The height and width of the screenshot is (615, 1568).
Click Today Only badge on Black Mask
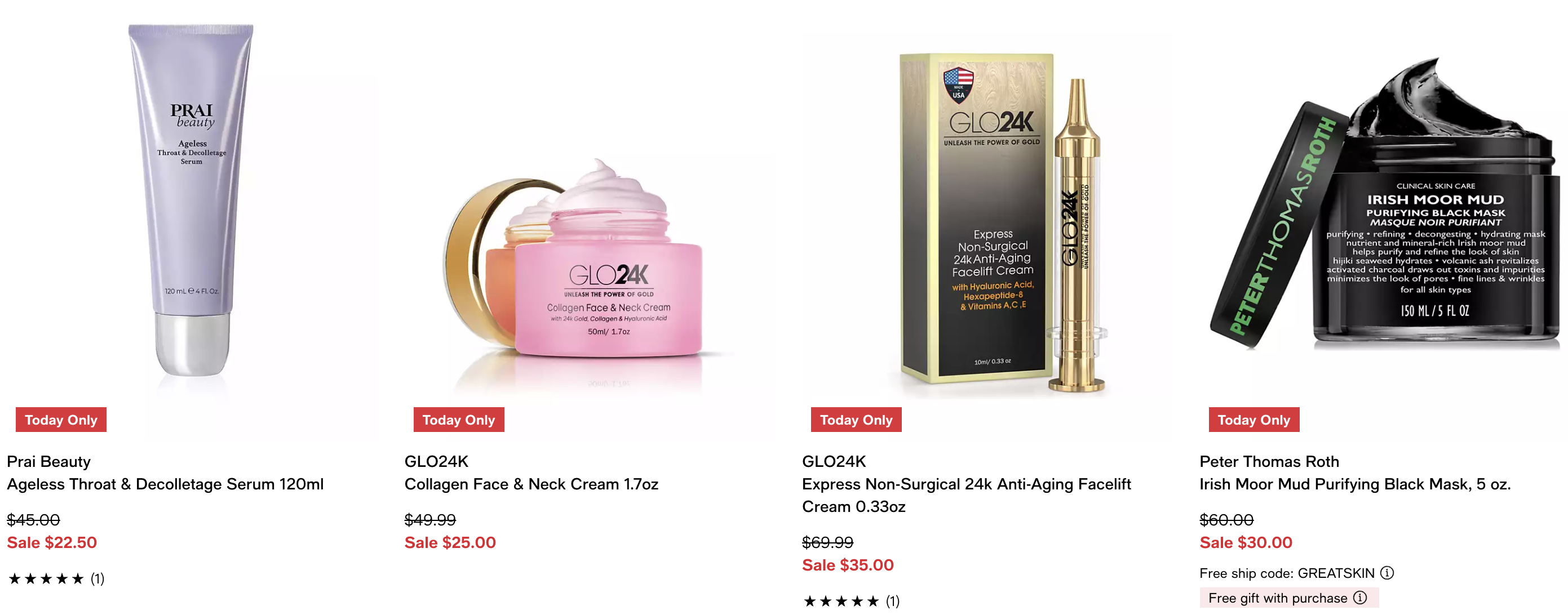click(x=1254, y=420)
